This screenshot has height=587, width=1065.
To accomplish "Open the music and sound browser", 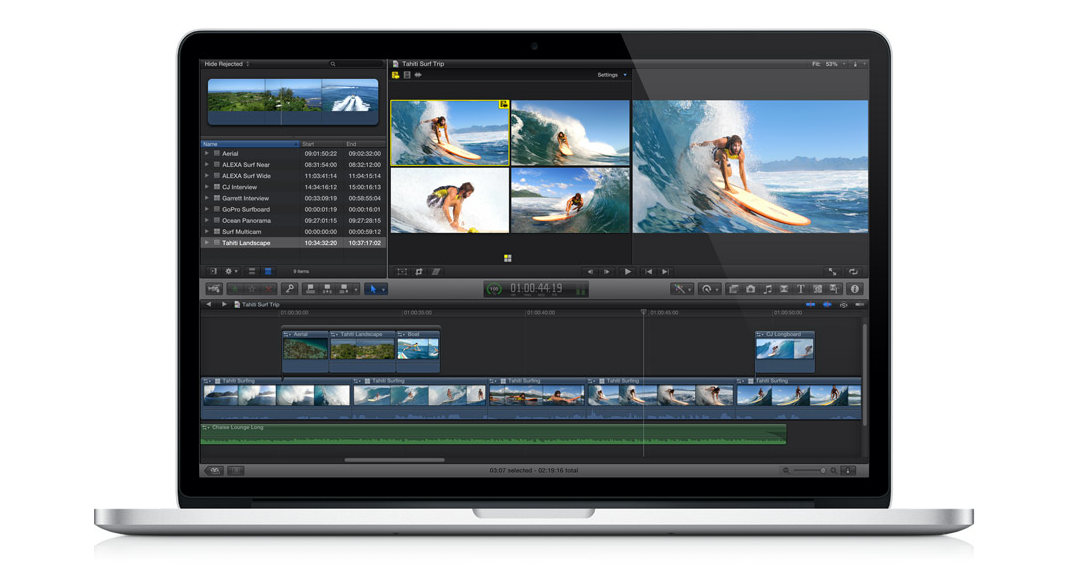I will [768, 289].
